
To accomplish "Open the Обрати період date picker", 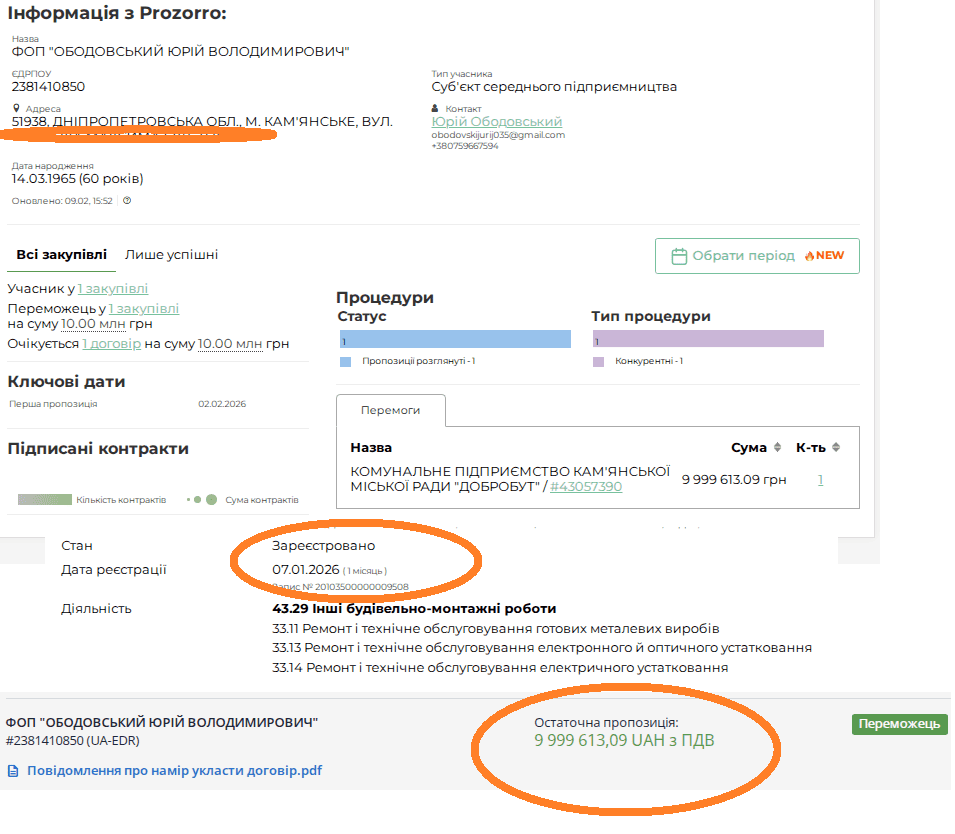I will [x=757, y=256].
